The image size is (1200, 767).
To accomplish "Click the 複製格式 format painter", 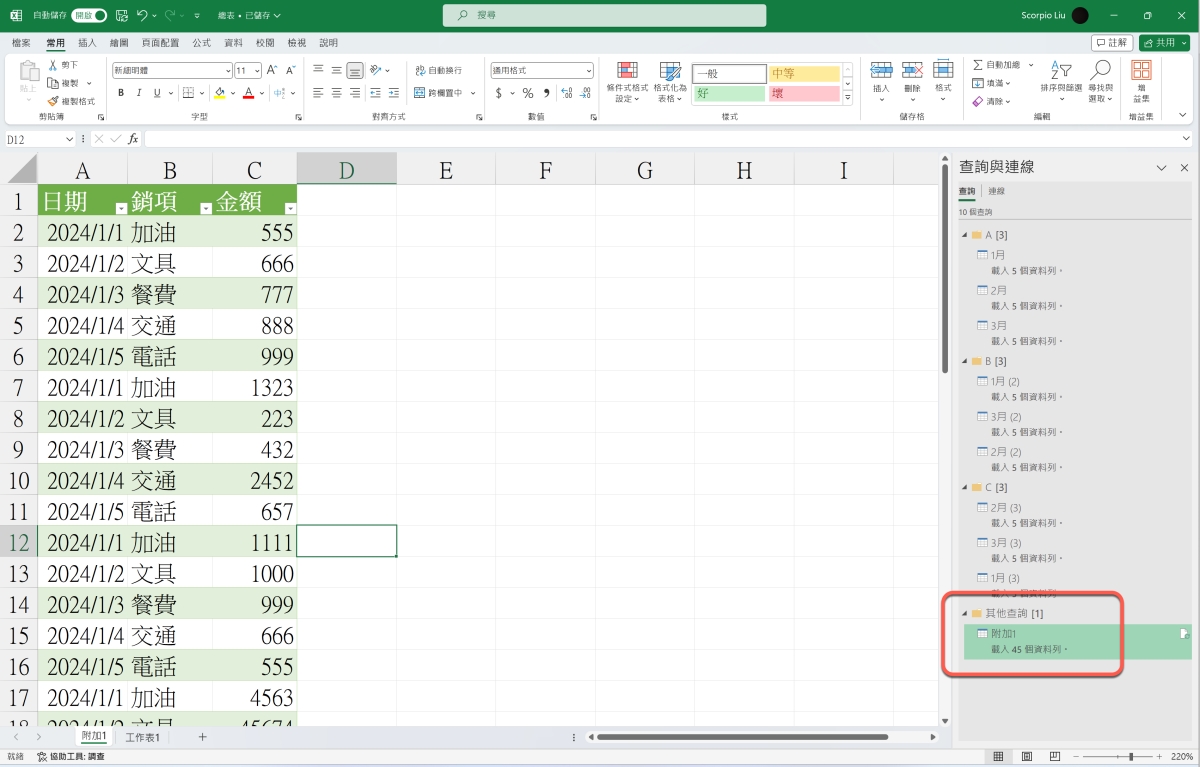I will [x=71, y=101].
